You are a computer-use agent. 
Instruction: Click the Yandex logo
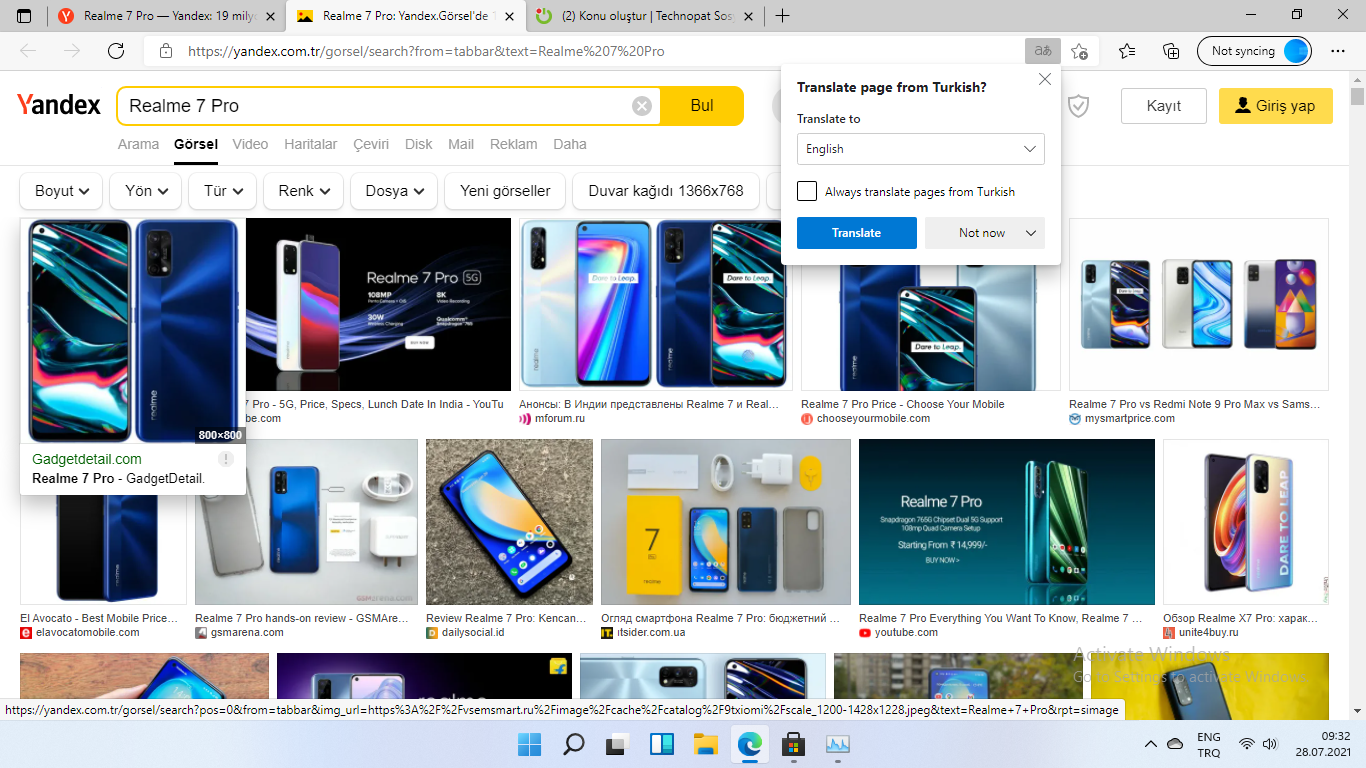point(59,105)
